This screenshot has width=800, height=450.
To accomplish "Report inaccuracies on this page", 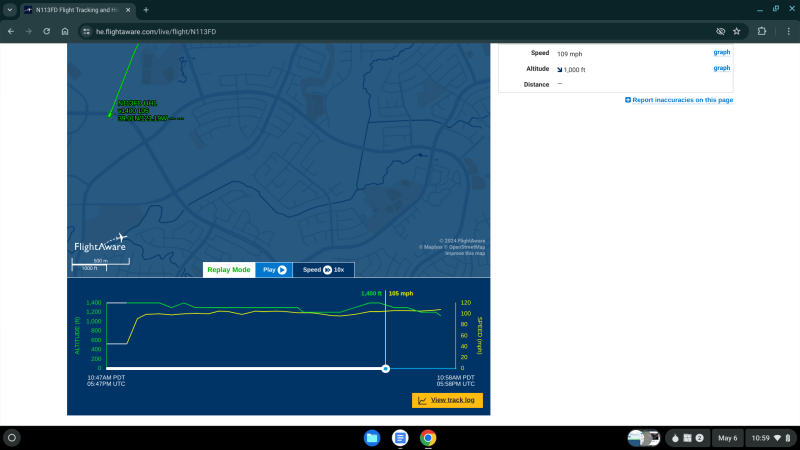I will (679, 100).
